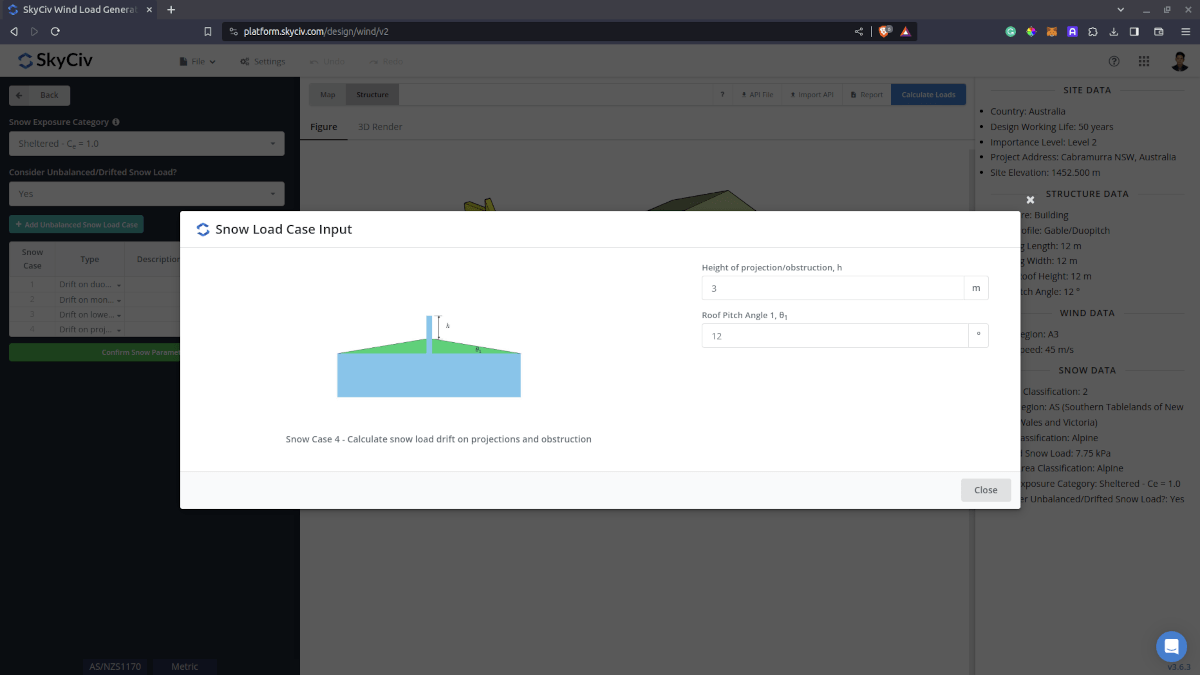Click the Project Address text in Site Data
This screenshot has height=675, width=1200.
[x=1083, y=157]
